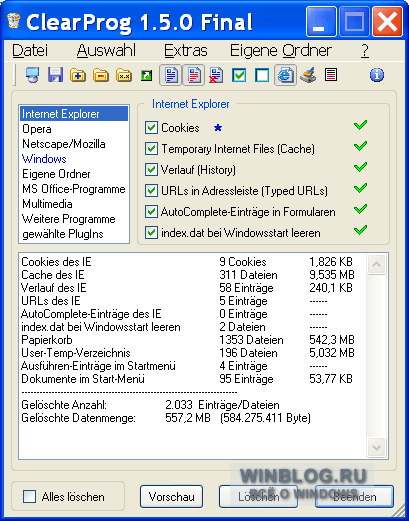Click the log scrollbar up arrow

(377, 264)
